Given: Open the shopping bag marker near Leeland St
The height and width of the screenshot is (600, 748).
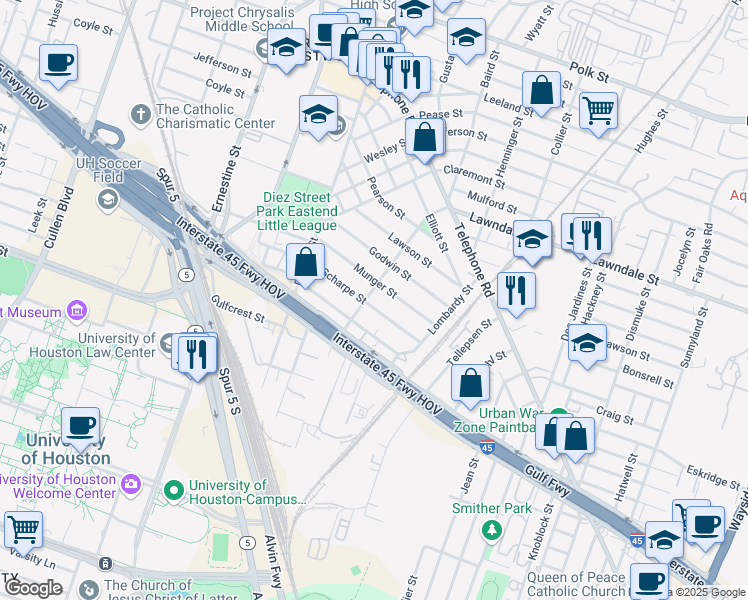Looking at the screenshot, I should 541,93.
